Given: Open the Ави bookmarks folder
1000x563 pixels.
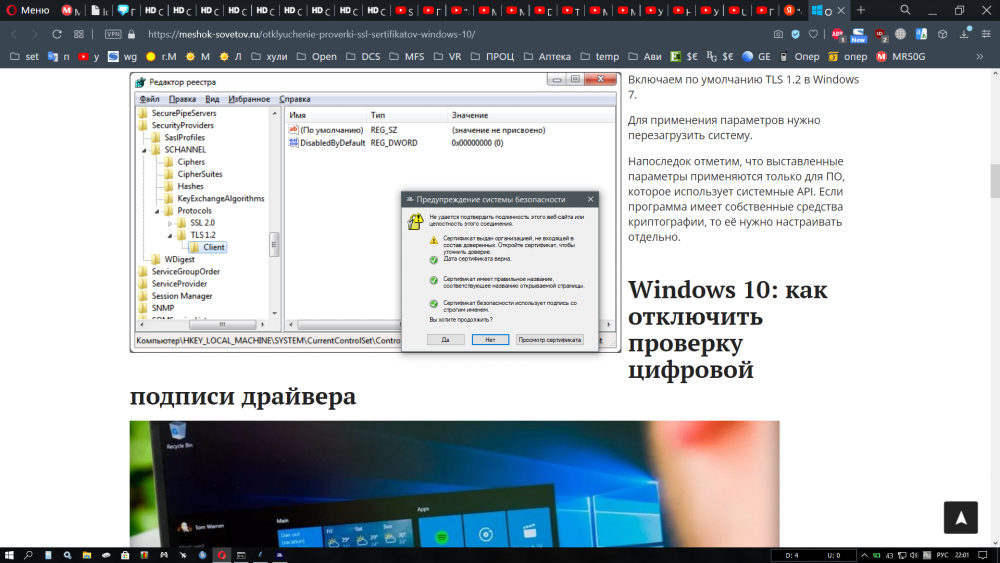Looking at the screenshot, I should pyautogui.click(x=645, y=57).
